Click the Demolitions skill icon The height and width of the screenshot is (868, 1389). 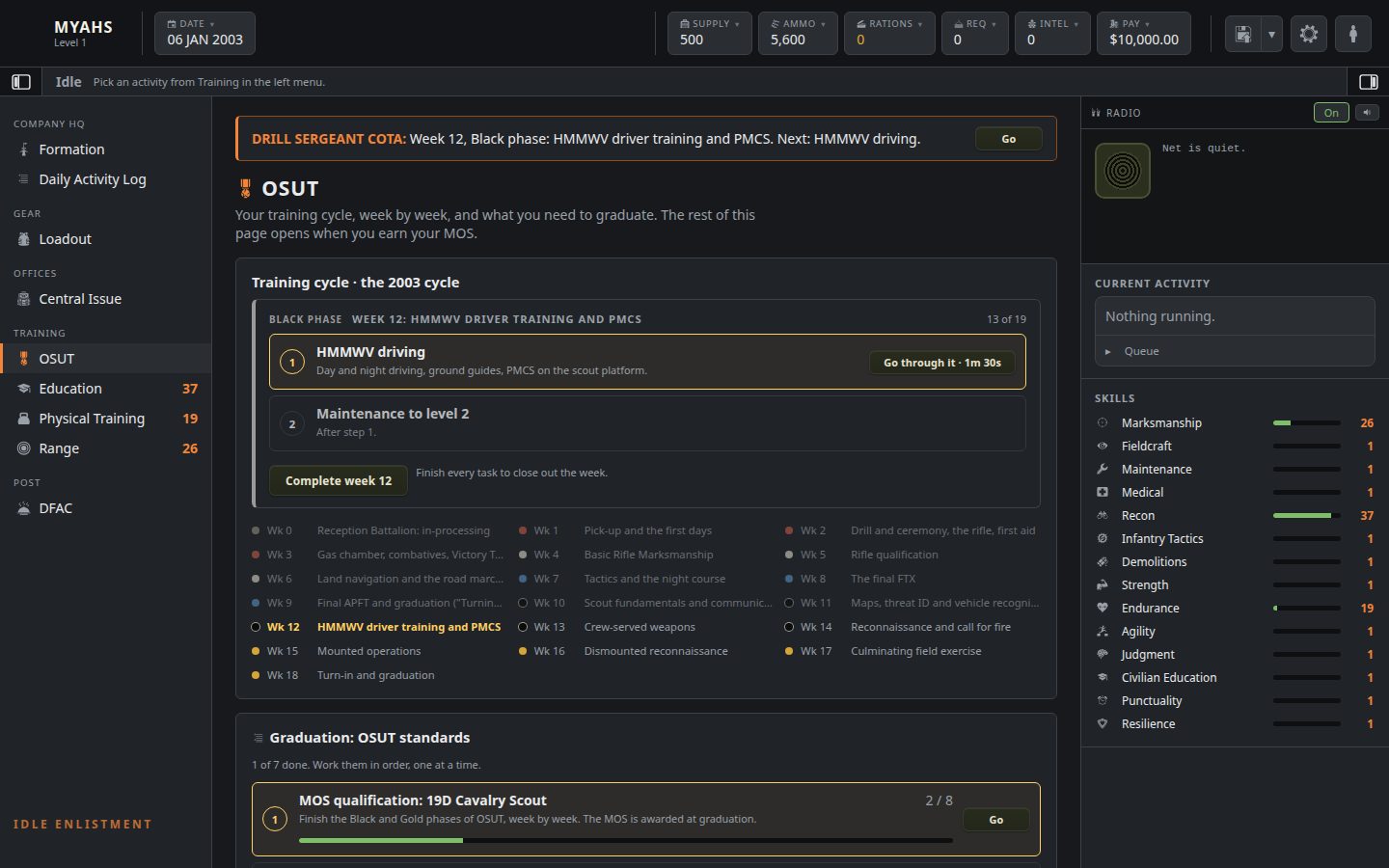pos(1103,561)
